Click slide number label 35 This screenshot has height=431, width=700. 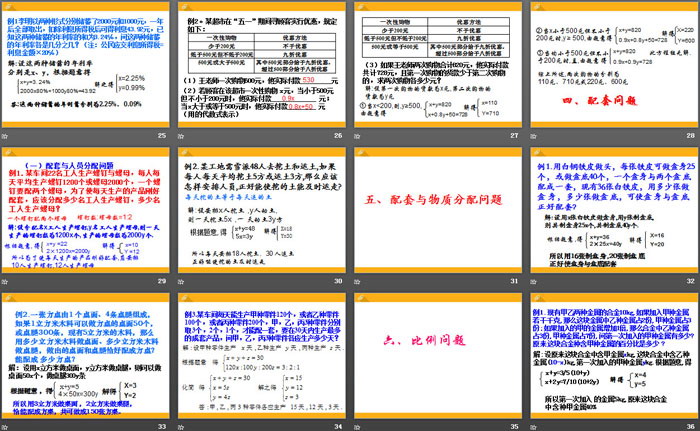tap(514, 427)
